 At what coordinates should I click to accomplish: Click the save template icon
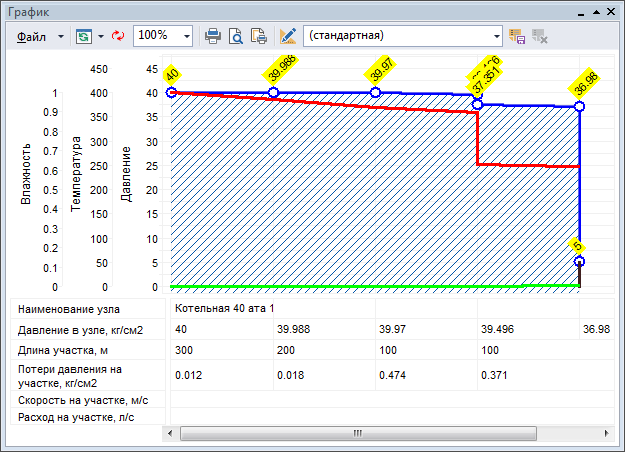(x=518, y=35)
